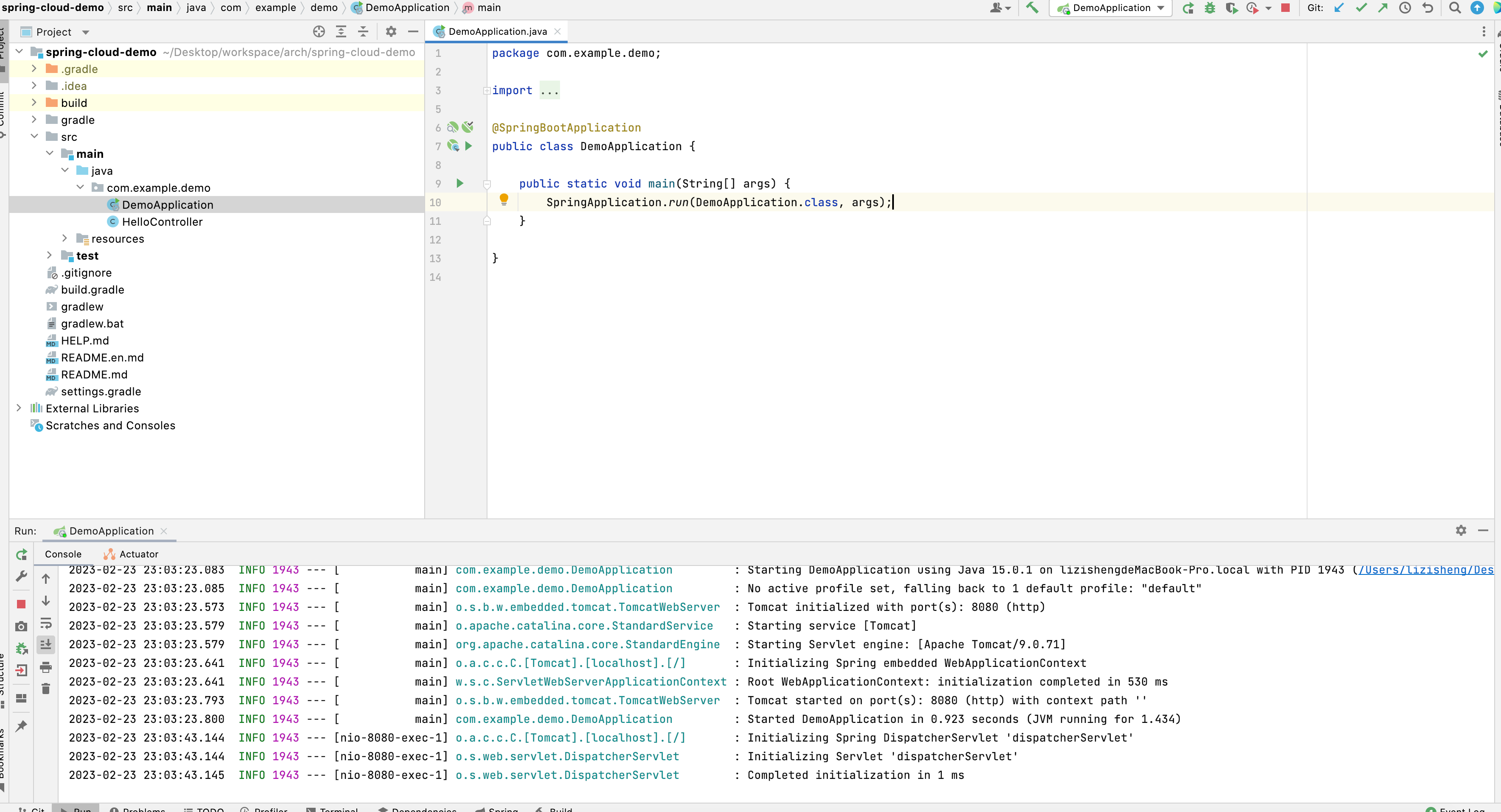
Task: Click the run gutter arrow beside main method
Action: coord(460,184)
